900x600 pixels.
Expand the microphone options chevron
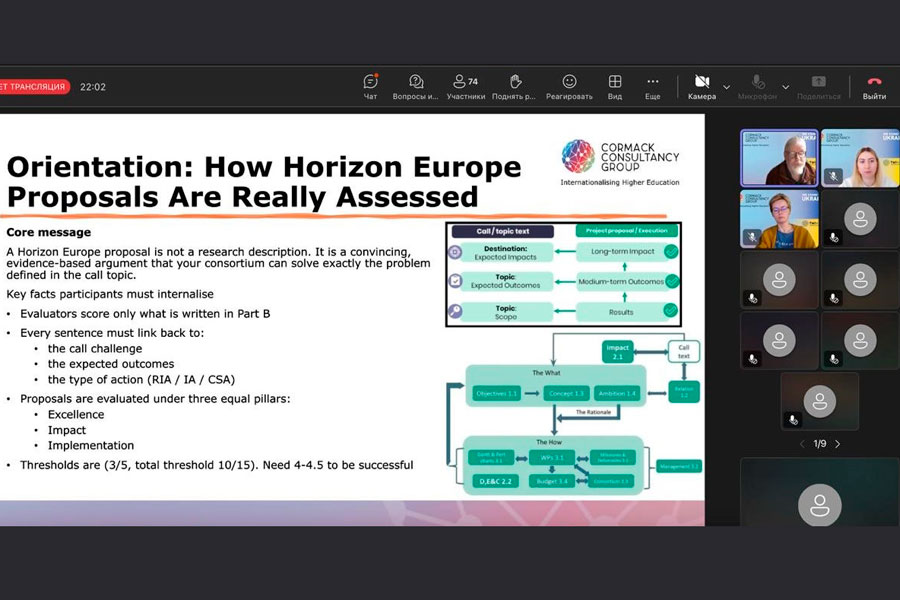coord(784,87)
